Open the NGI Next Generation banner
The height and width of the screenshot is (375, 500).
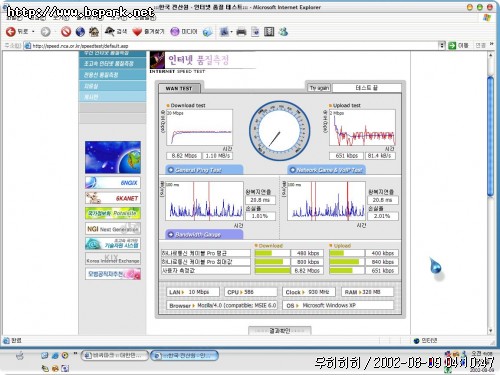(113, 229)
